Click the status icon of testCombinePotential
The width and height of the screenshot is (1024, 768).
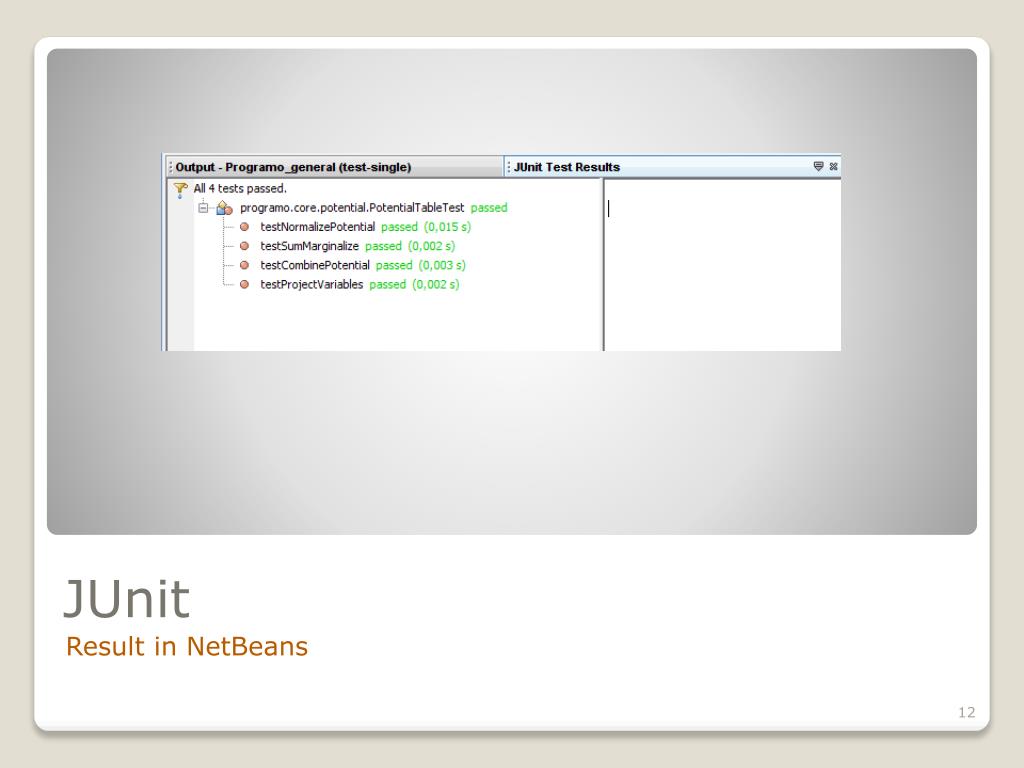[x=244, y=265]
